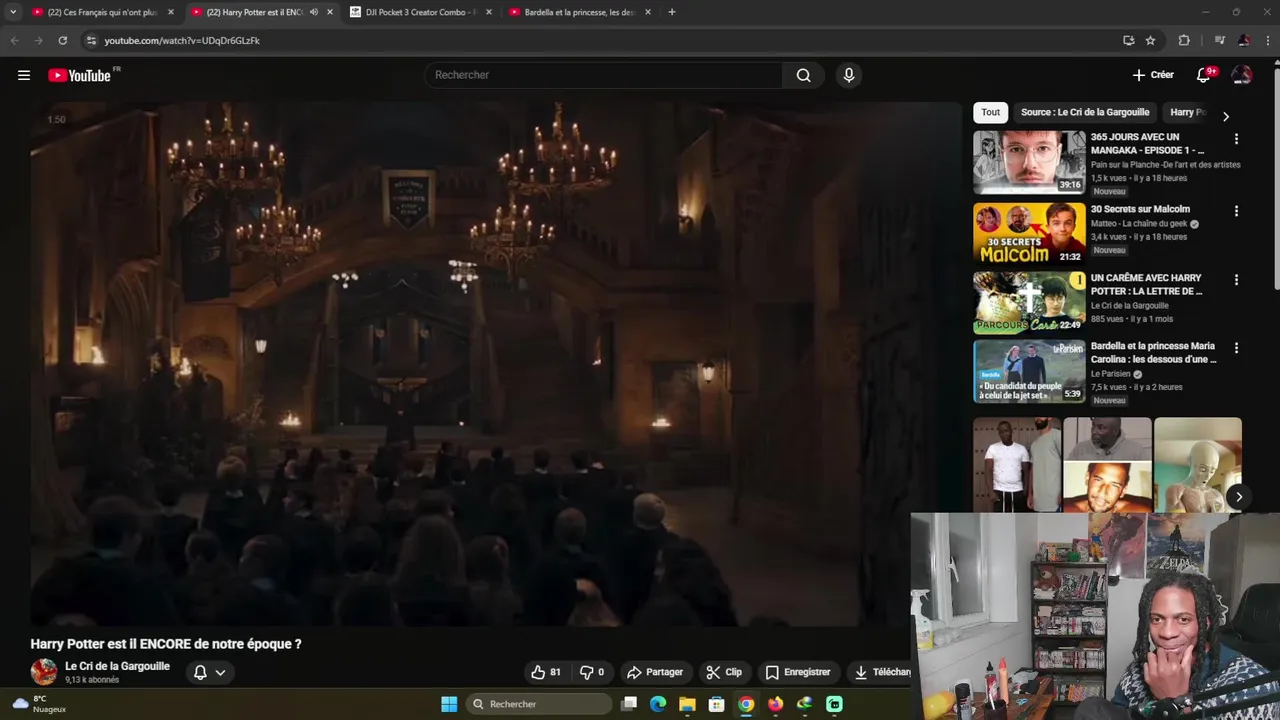Open File Explorer from the taskbar
Viewport: 1280px width, 720px height.
click(x=687, y=704)
